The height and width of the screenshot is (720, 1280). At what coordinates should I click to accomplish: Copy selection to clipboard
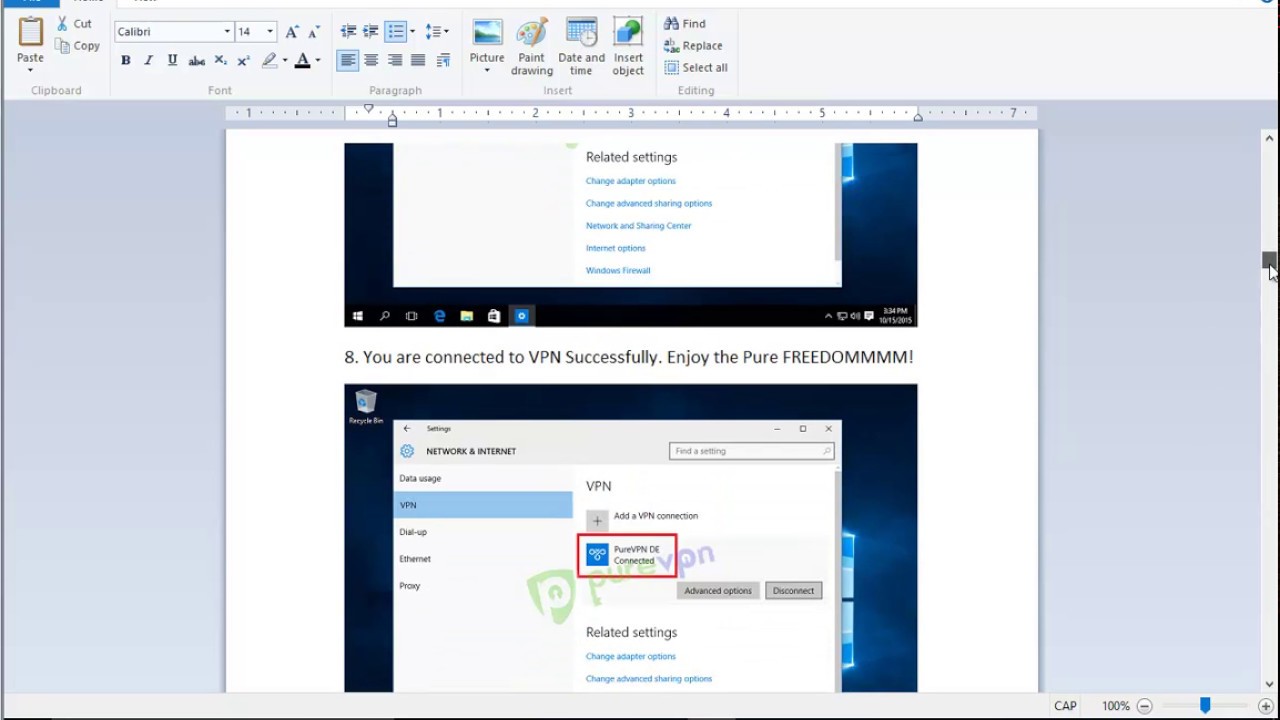(x=78, y=45)
